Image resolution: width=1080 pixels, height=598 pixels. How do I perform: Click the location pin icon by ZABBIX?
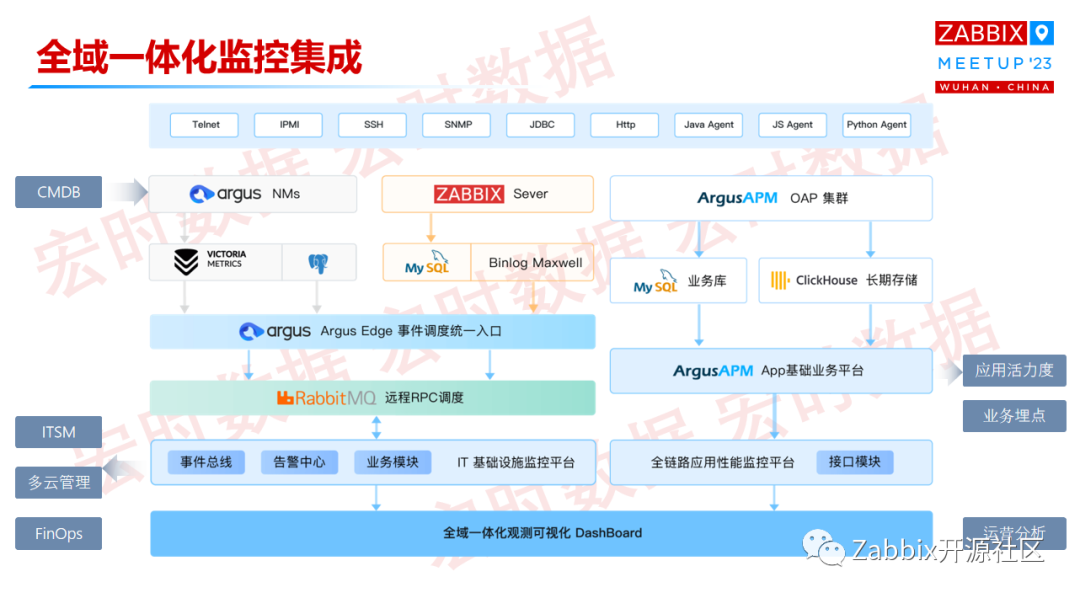point(1041,32)
